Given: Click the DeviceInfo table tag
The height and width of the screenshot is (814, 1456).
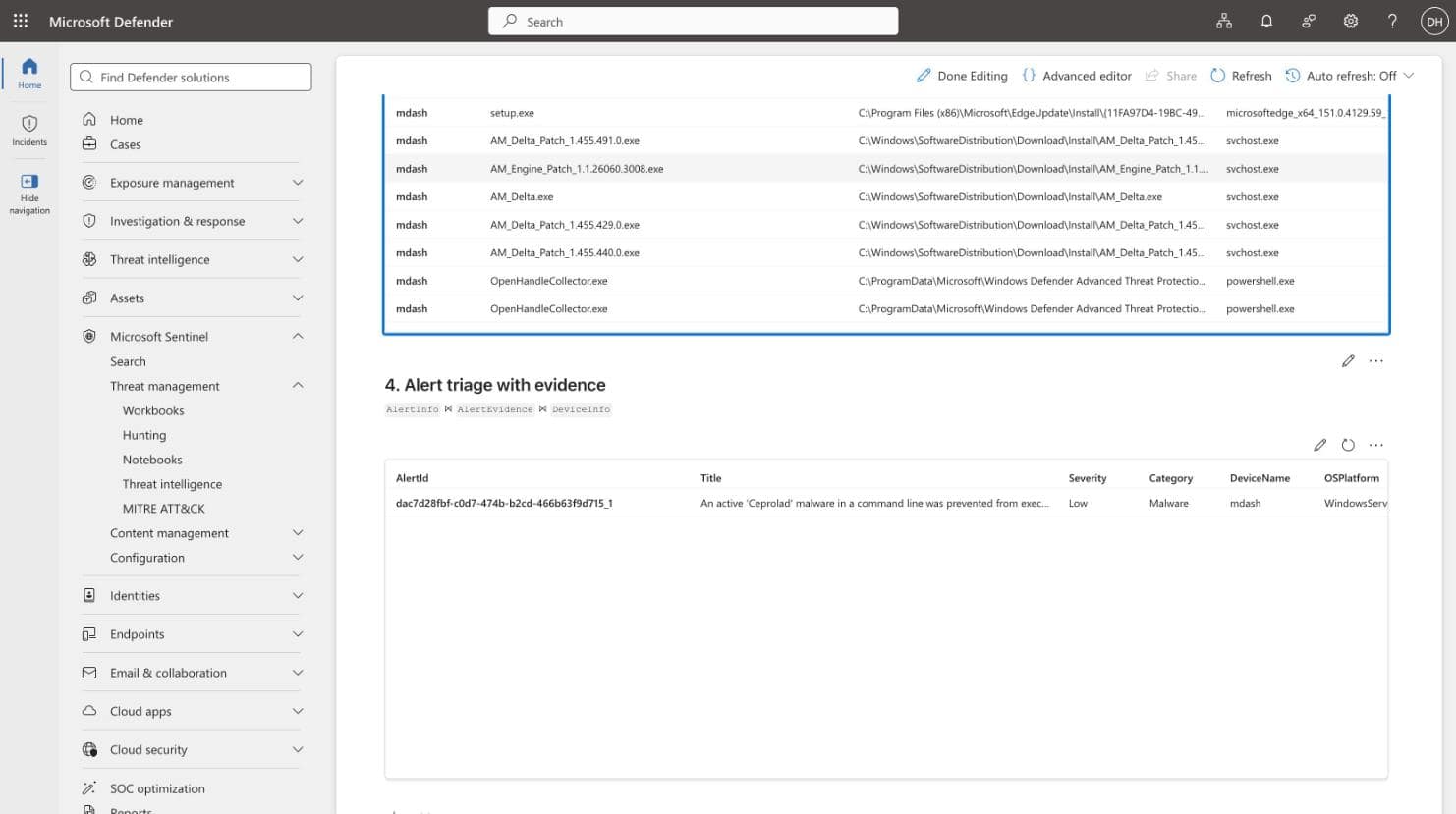Looking at the screenshot, I should (581, 409).
